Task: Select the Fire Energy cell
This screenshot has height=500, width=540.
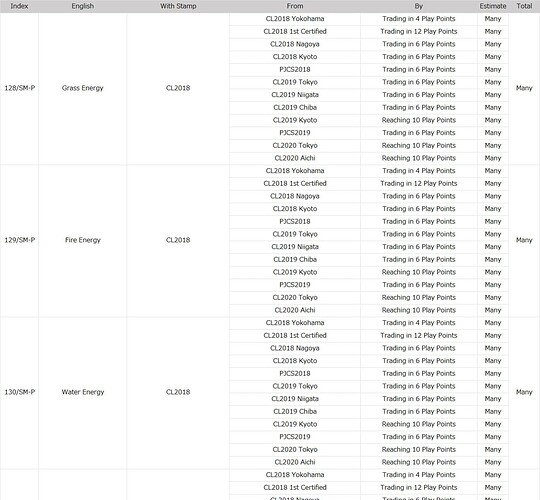Action: point(83,240)
